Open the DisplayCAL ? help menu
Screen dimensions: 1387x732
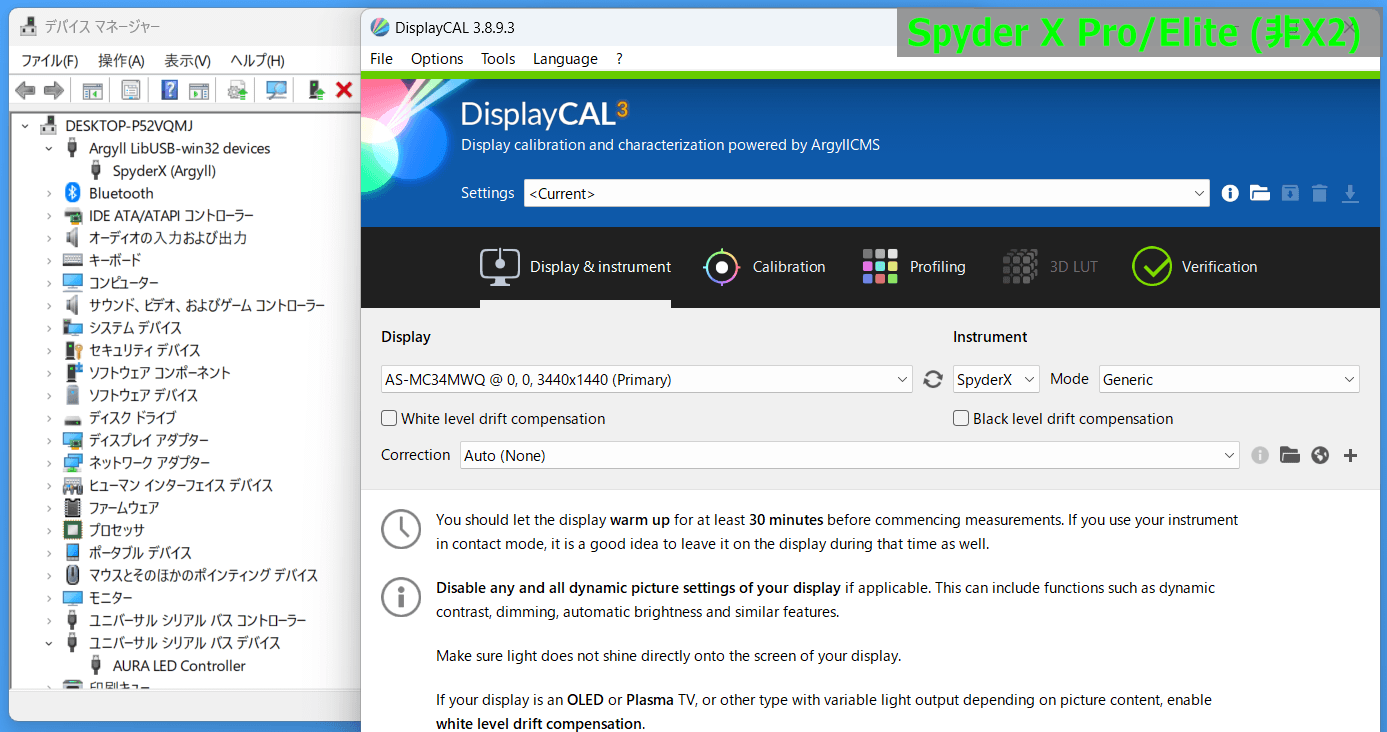pyautogui.click(x=619, y=59)
